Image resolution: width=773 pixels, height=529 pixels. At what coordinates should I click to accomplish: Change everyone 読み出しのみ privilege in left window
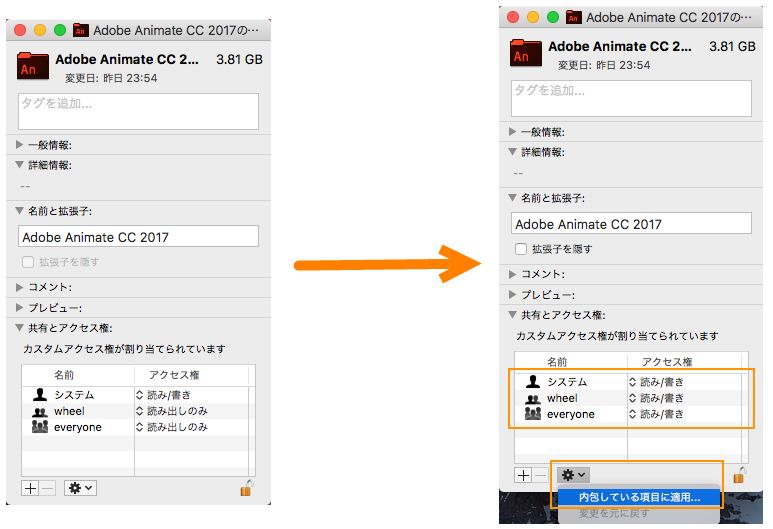coord(172,427)
